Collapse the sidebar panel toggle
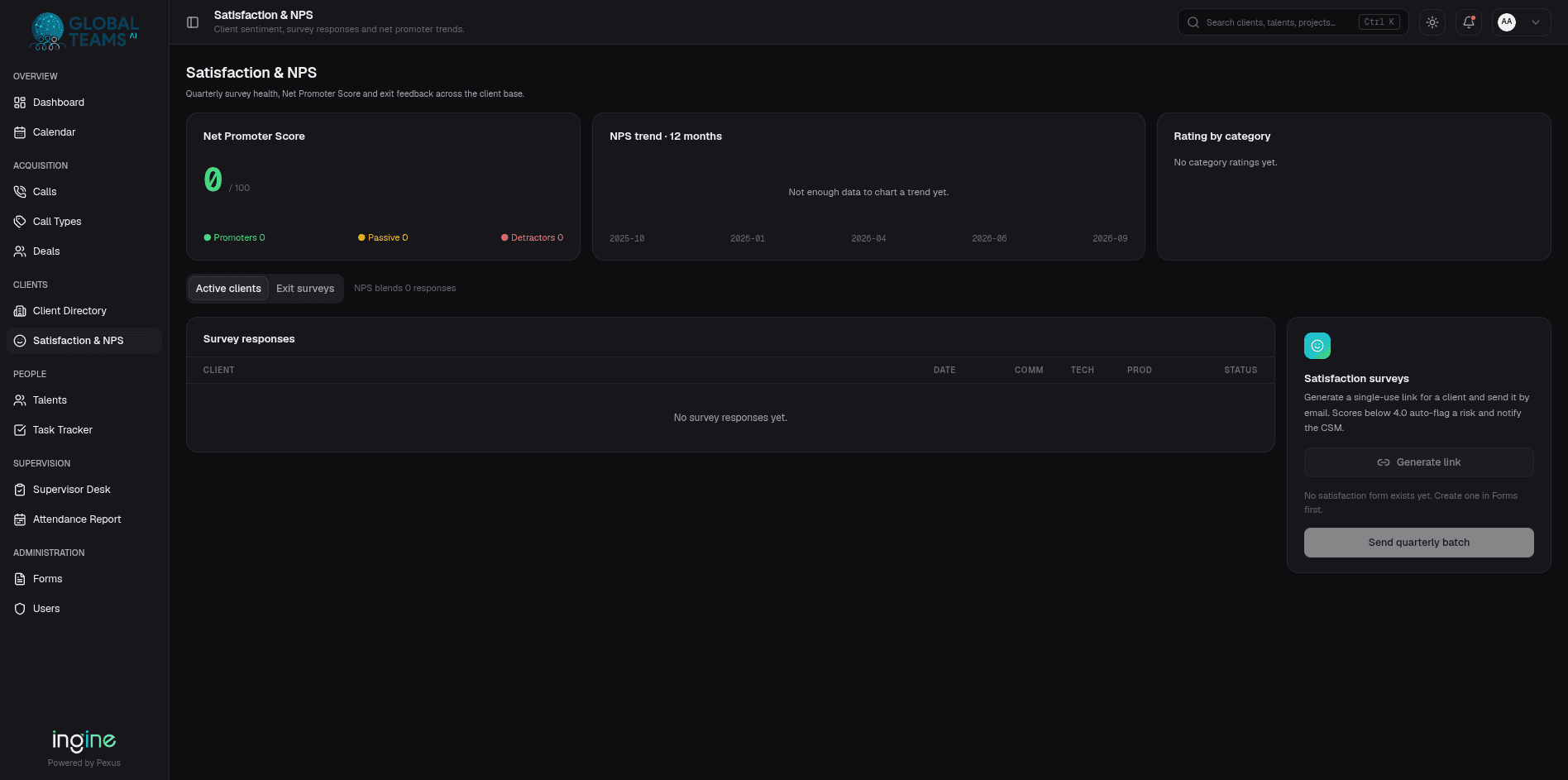Viewport: 1568px width, 780px height. pos(193,22)
